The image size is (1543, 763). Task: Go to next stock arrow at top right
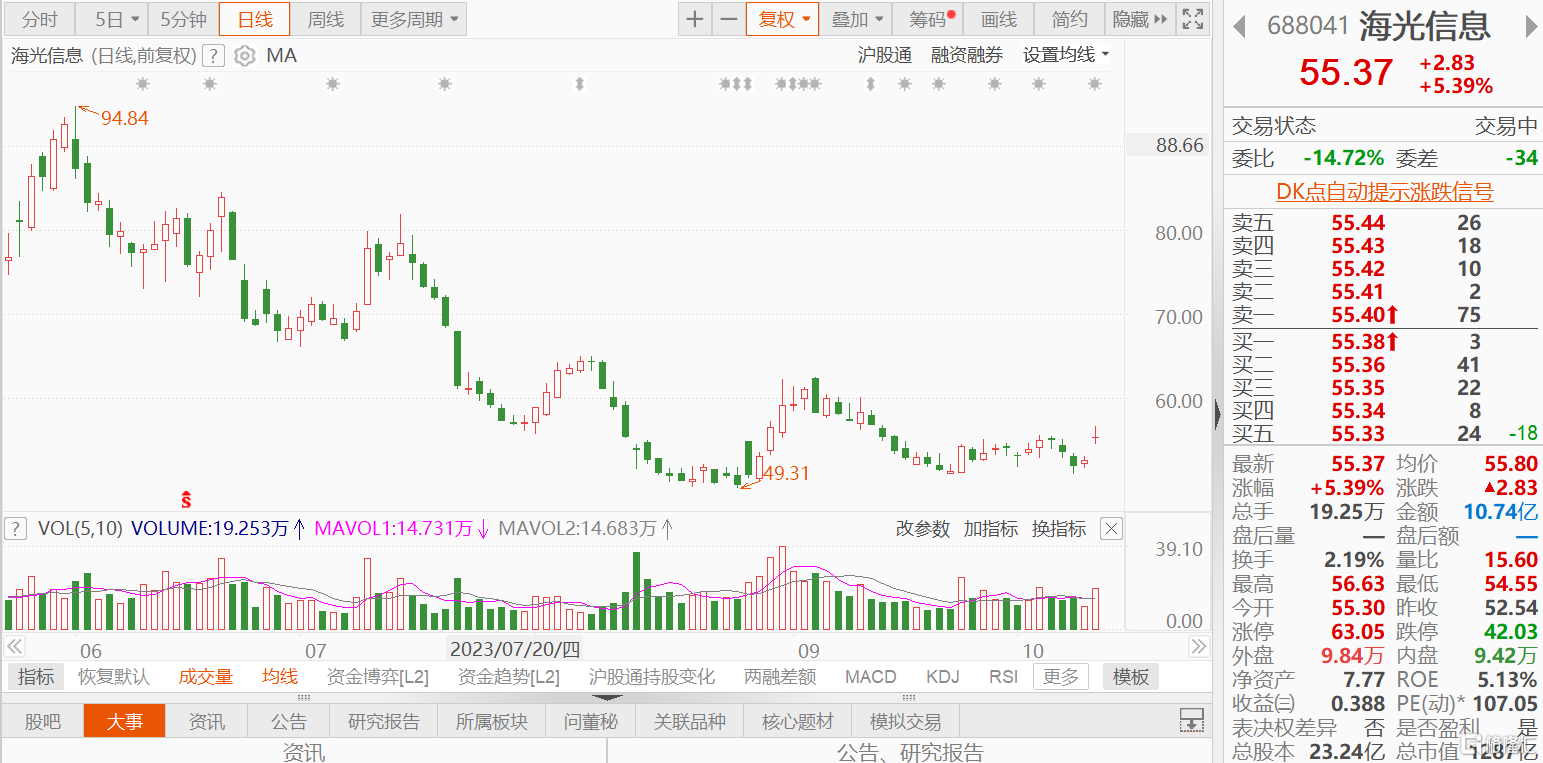(x=1532, y=26)
